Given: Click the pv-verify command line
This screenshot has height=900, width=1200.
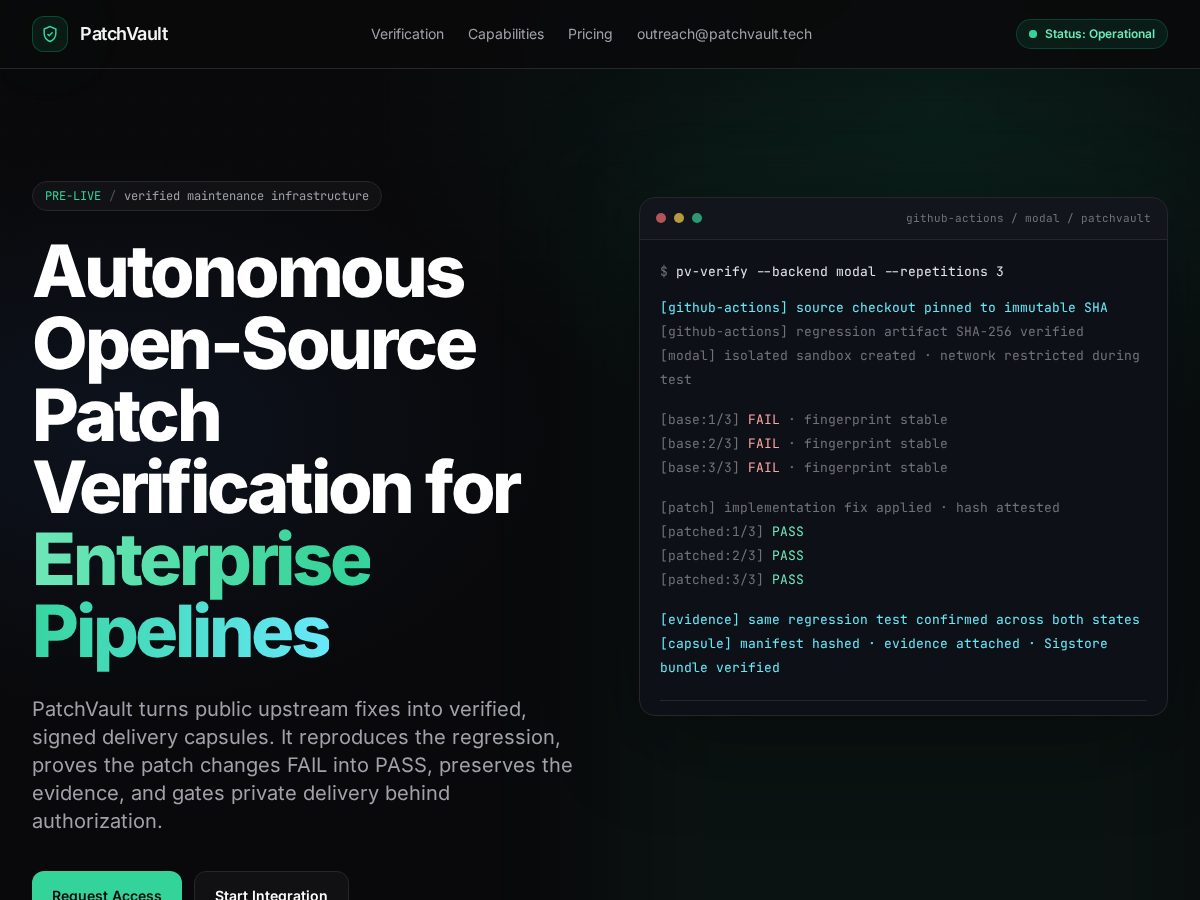Looking at the screenshot, I should (x=832, y=272).
